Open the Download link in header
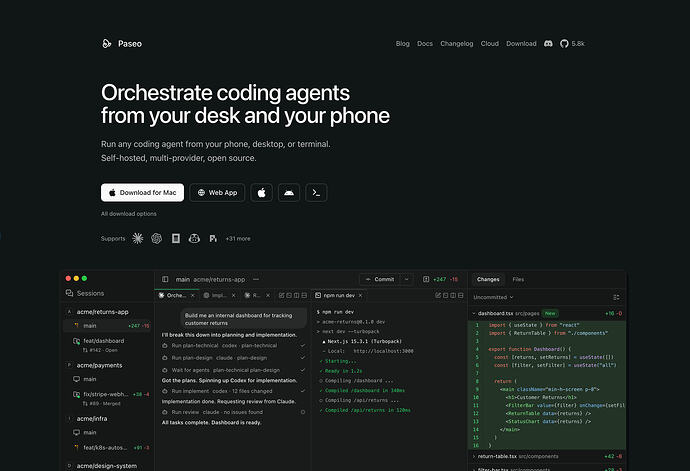The width and height of the screenshot is (690, 471). (521, 44)
